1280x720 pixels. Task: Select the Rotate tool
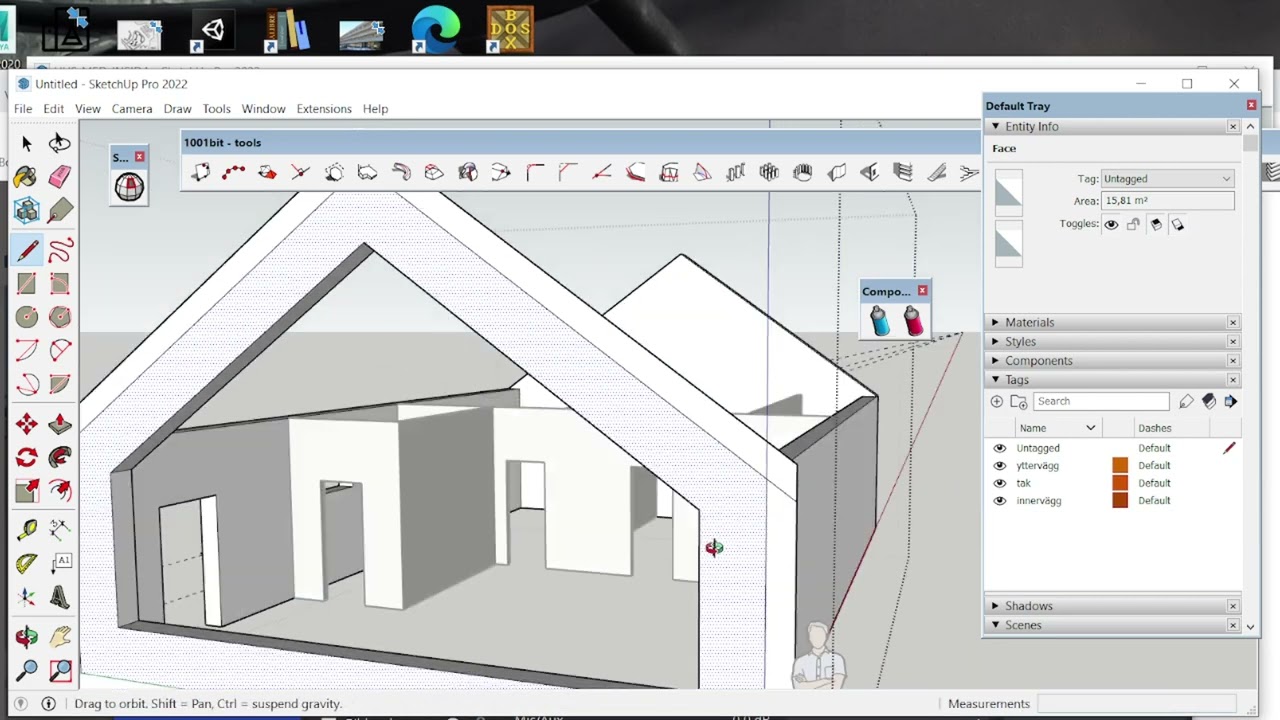click(x=27, y=458)
